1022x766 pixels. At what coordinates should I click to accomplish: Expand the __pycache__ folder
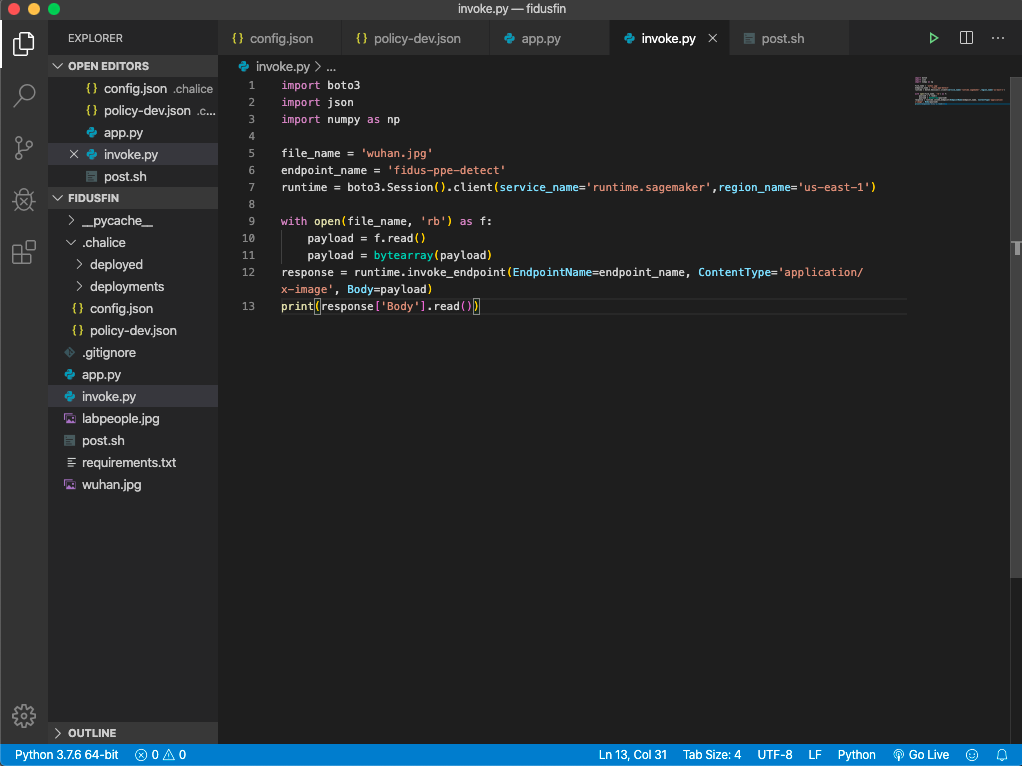pos(71,220)
